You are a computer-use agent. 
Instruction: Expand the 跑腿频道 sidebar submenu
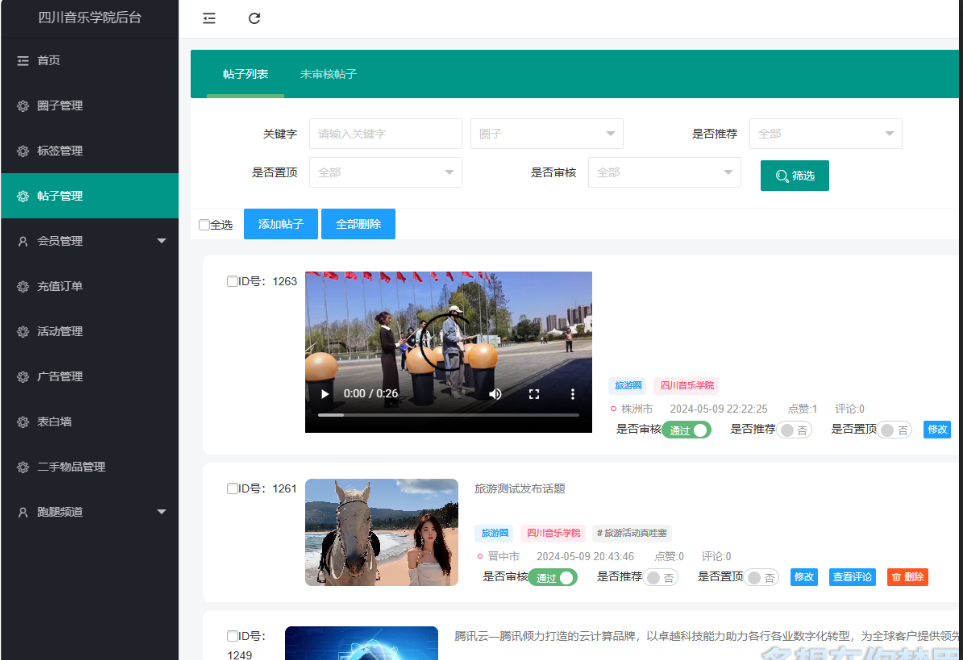(x=161, y=512)
